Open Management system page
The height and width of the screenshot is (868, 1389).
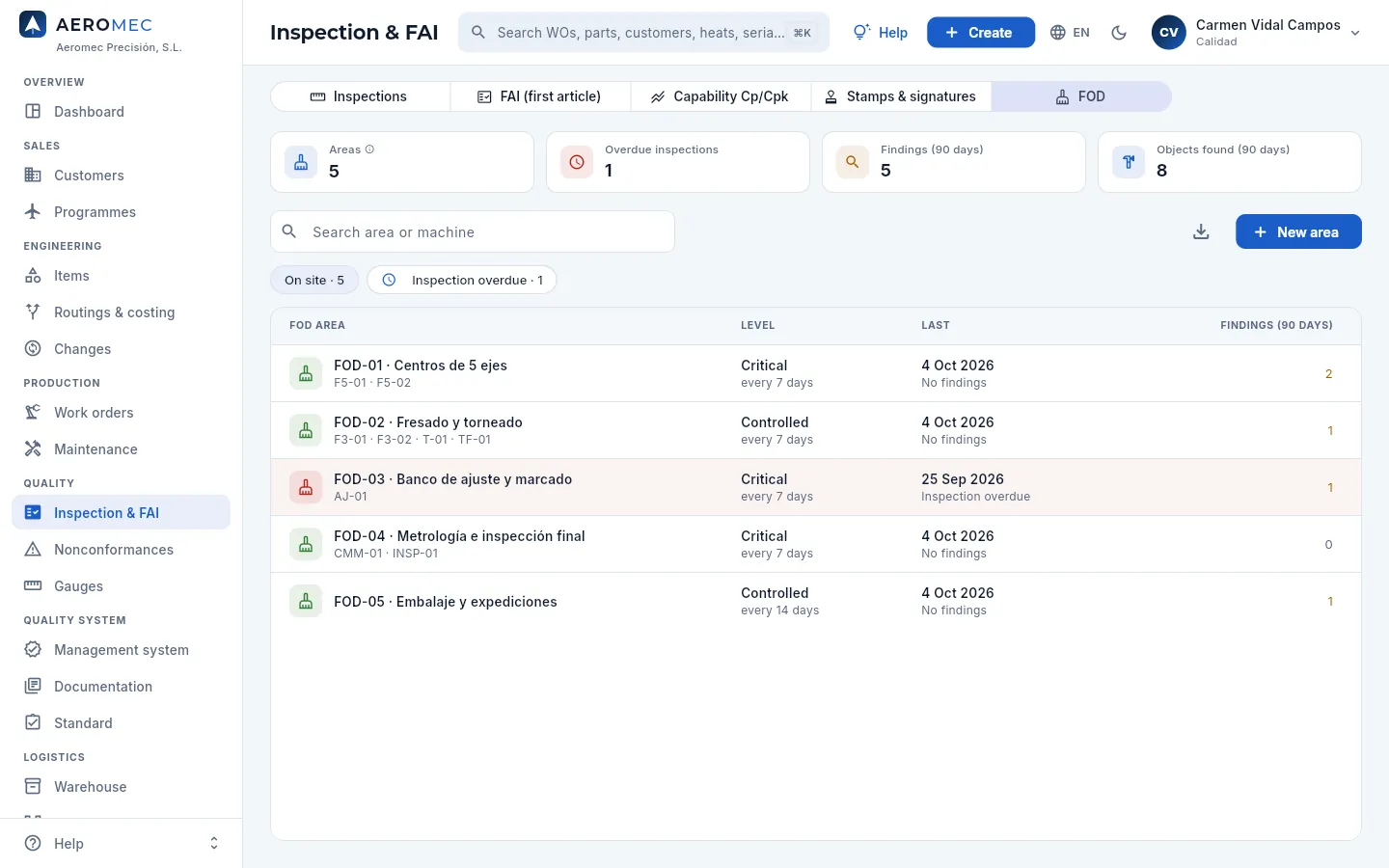(x=121, y=650)
